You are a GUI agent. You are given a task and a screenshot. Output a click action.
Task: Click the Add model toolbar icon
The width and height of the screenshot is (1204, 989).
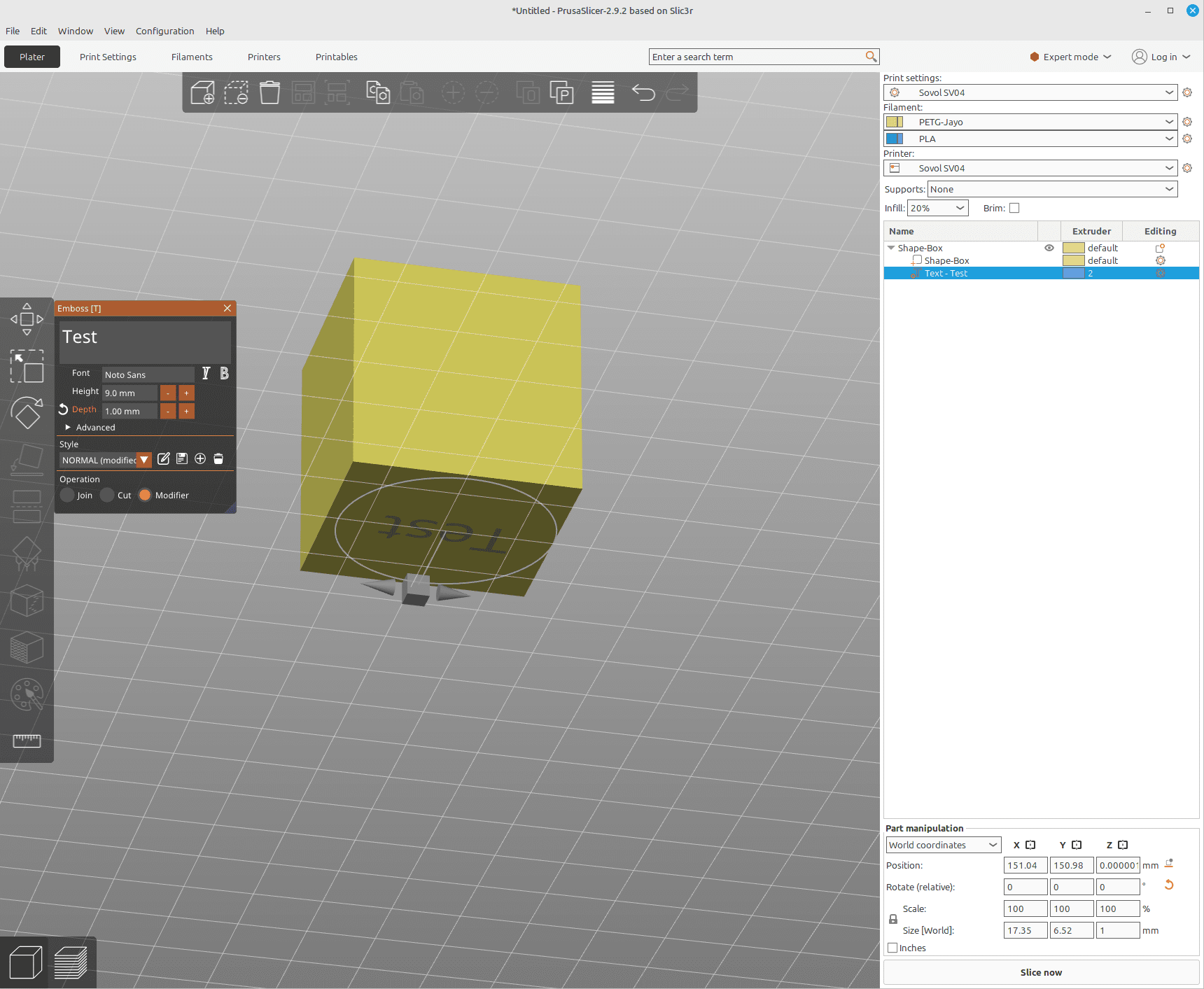203,92
